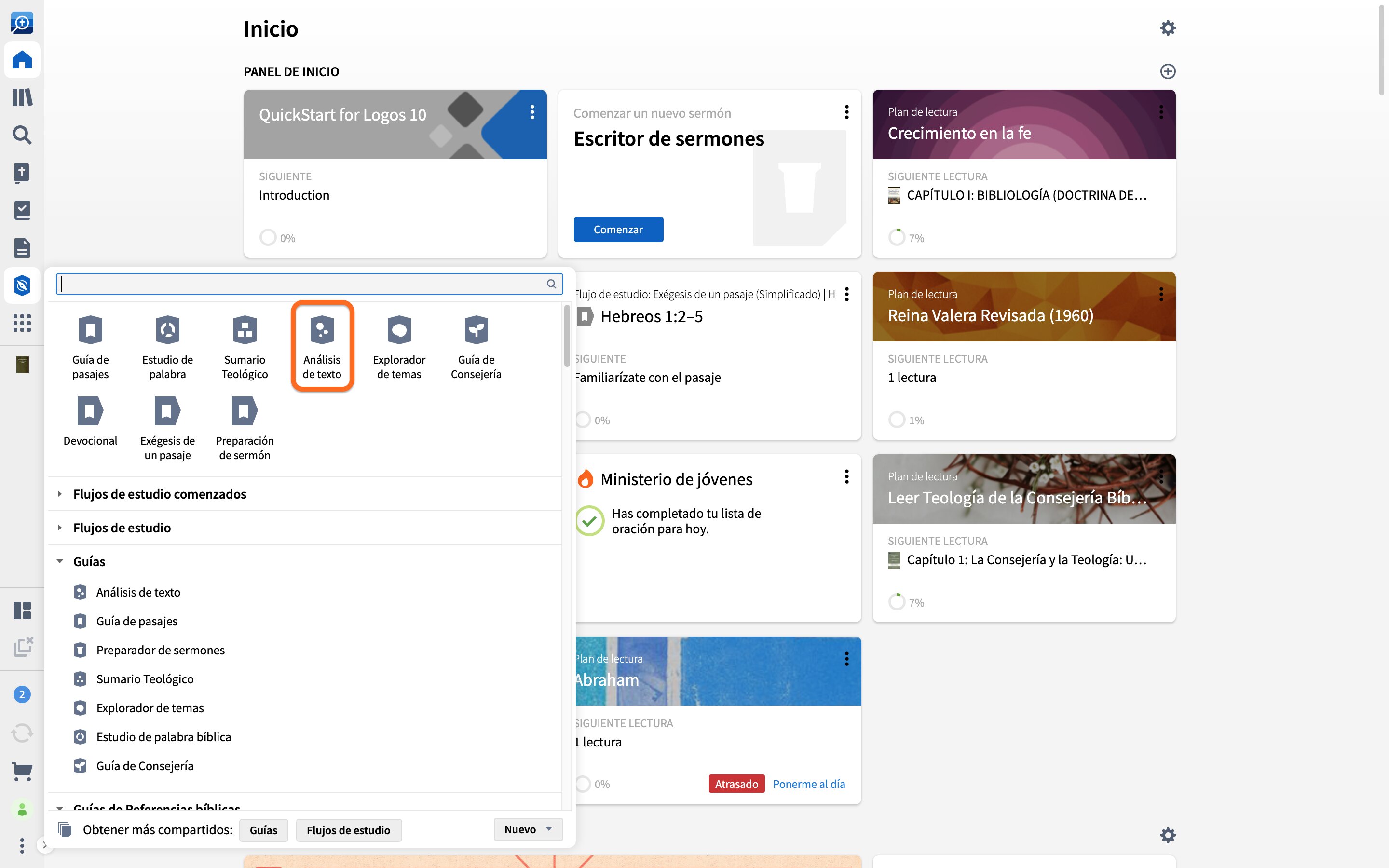Open the Library icon in the sidebar
The height and width of the screenshot is (868, 1389).
22,97
